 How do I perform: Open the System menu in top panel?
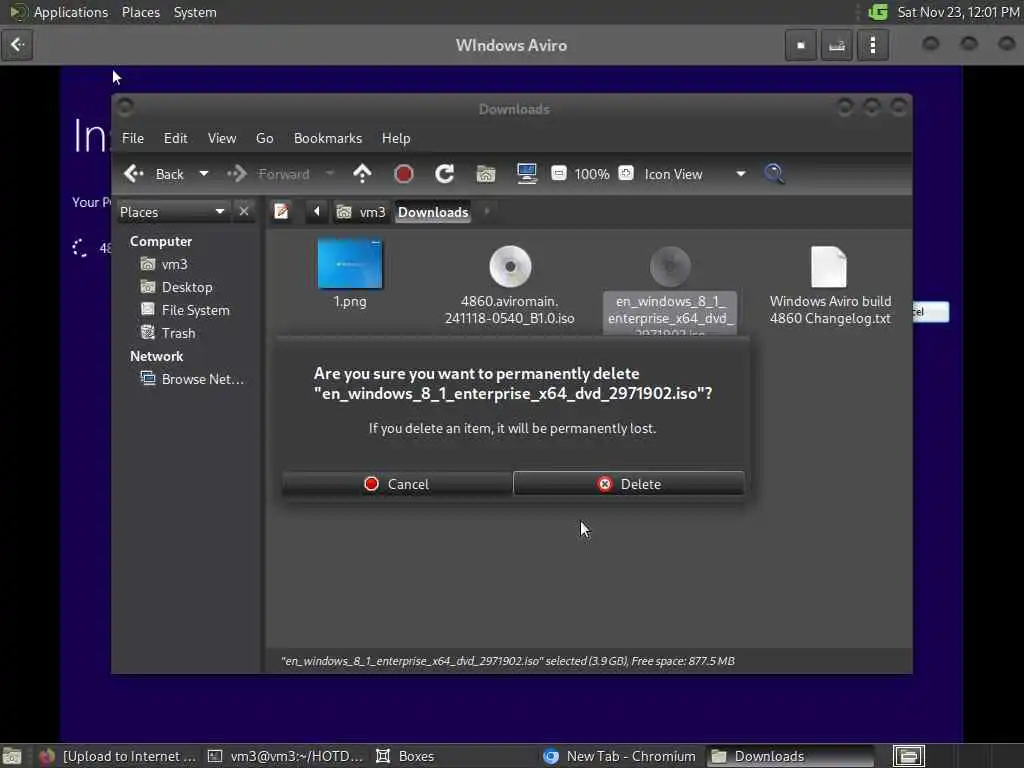coord(195,12)
